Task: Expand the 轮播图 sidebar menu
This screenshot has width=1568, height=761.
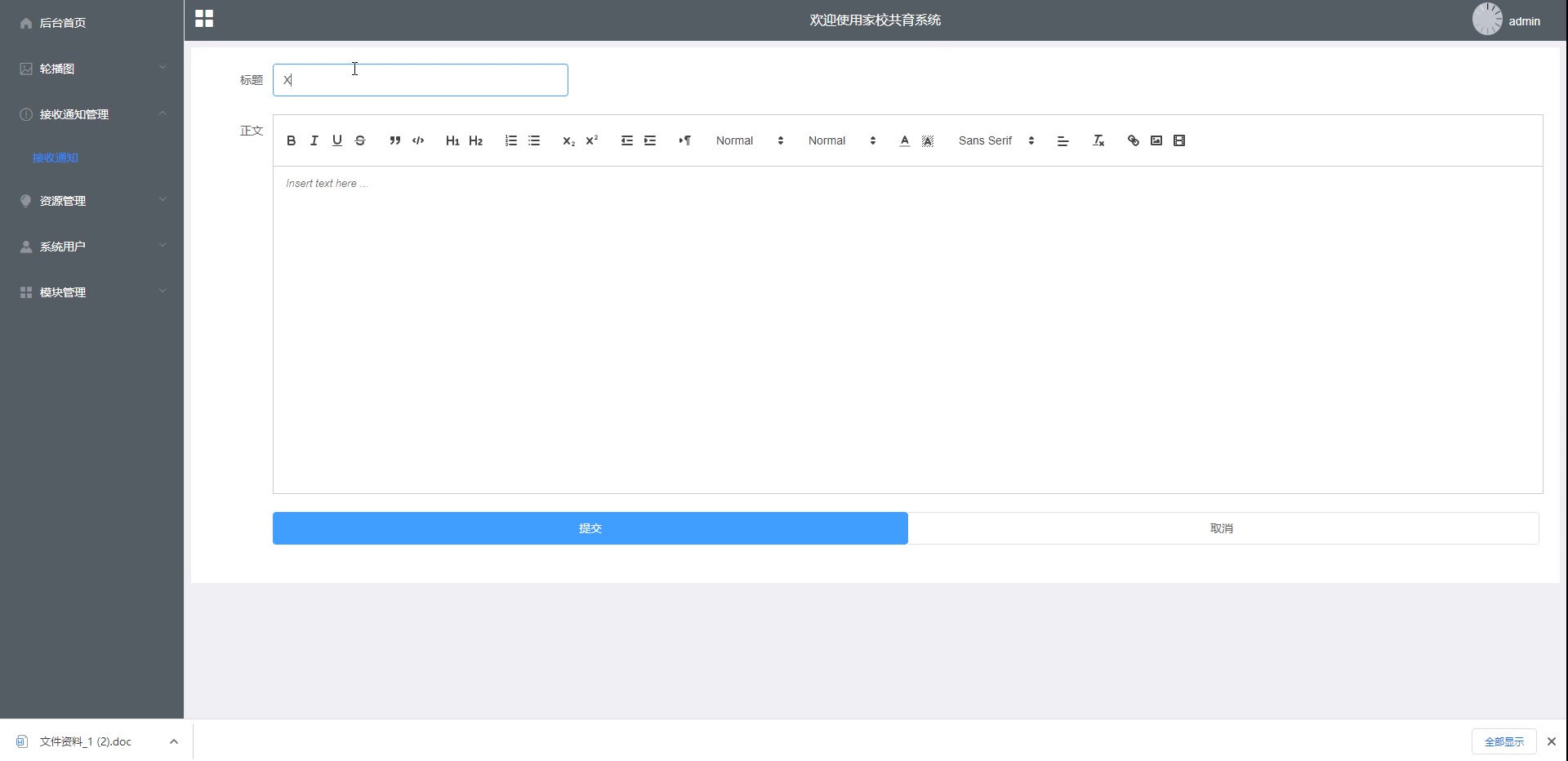Action: pyautogui.click(x=91, y=69)
